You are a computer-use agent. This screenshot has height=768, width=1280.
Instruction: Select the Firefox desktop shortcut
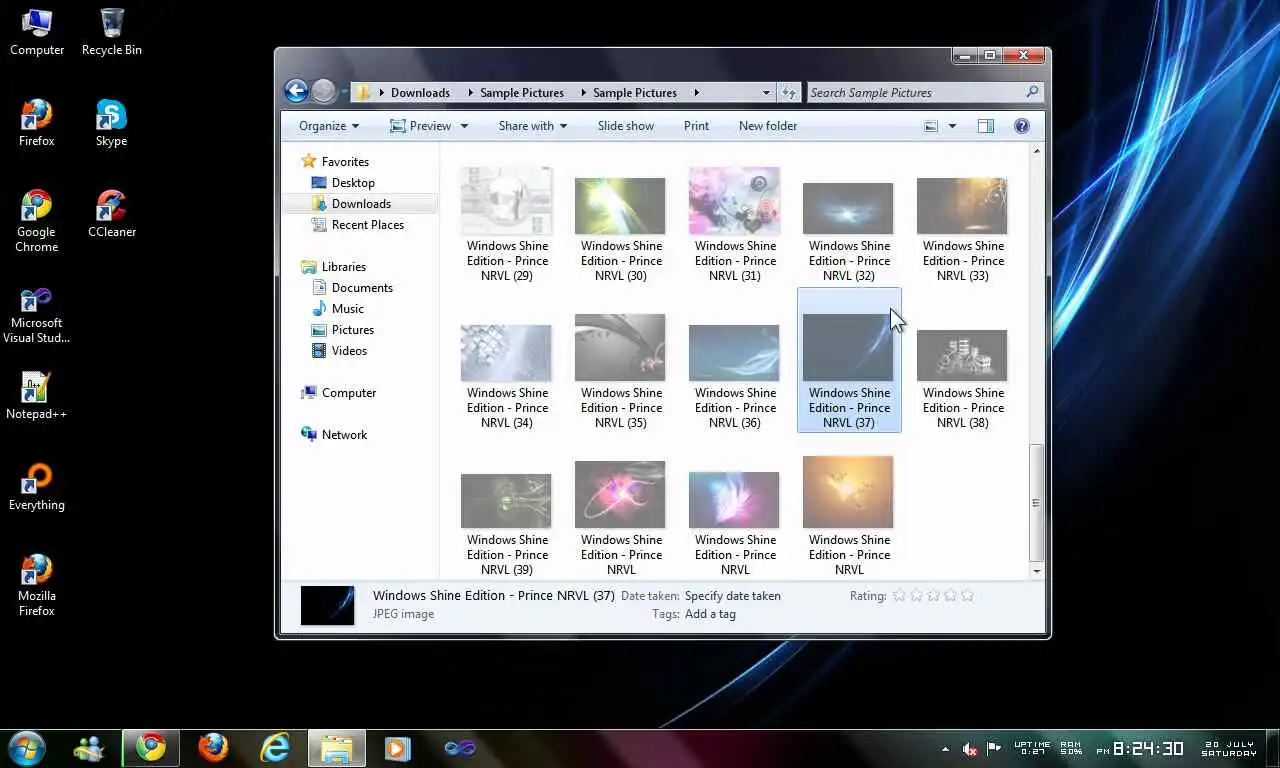tap(37, 123)
